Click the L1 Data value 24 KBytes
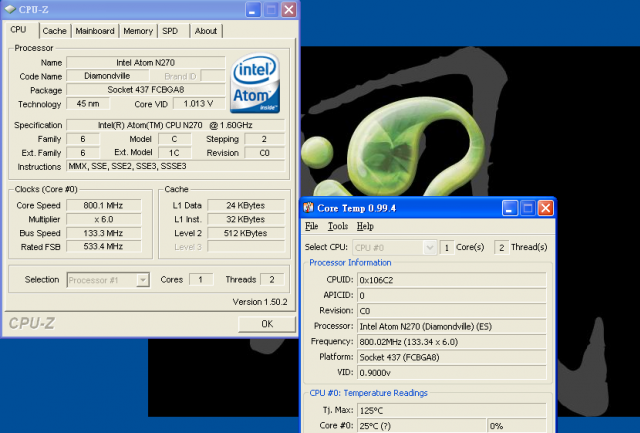 click(246, 205)
